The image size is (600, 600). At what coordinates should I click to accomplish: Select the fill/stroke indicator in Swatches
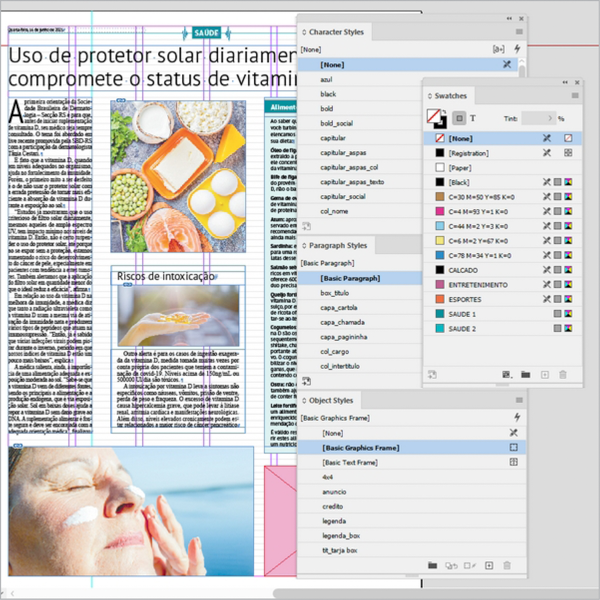436,118
